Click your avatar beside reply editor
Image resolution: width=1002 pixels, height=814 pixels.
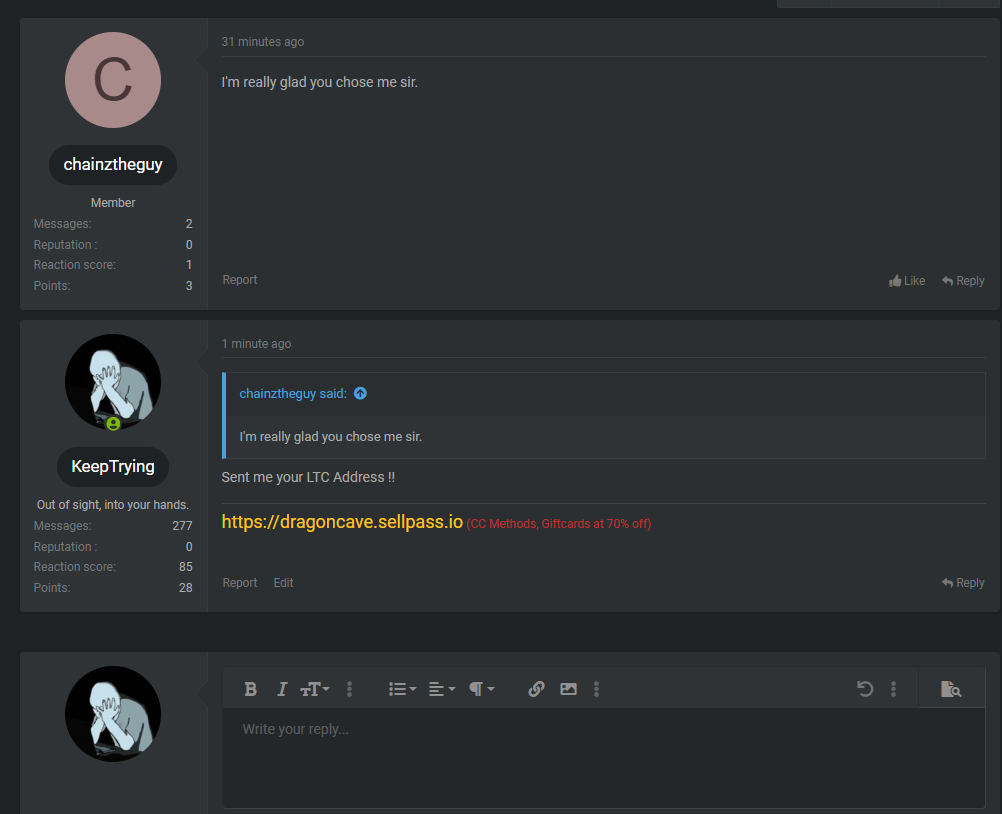click(113, 714)
